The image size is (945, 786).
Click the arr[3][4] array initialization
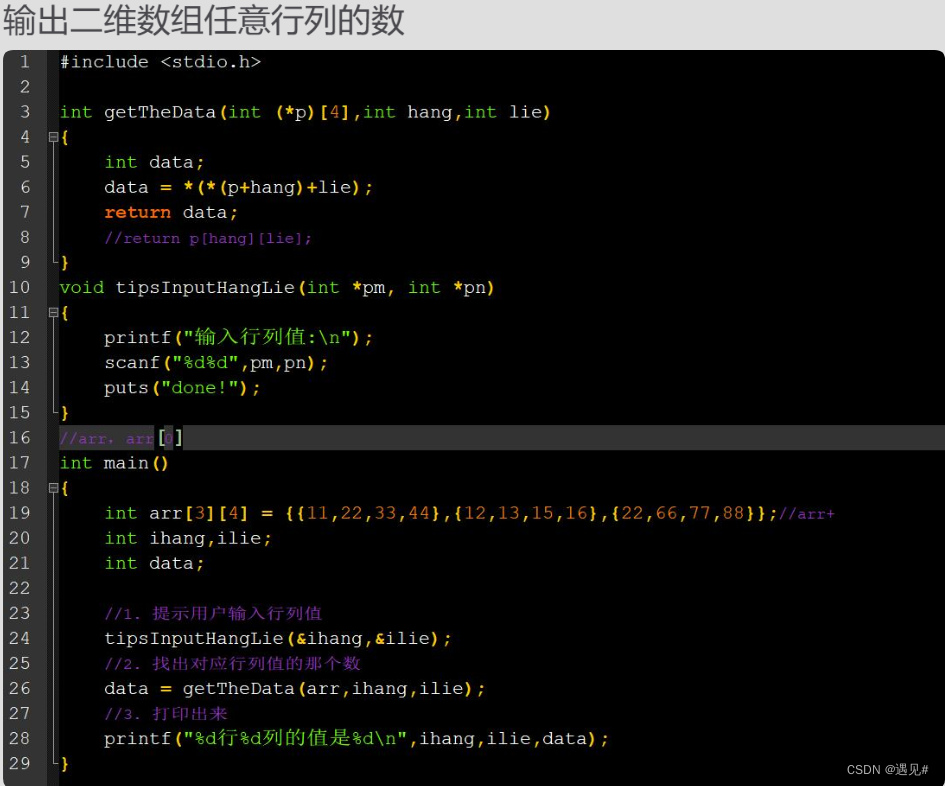click(x=441, y=514)
